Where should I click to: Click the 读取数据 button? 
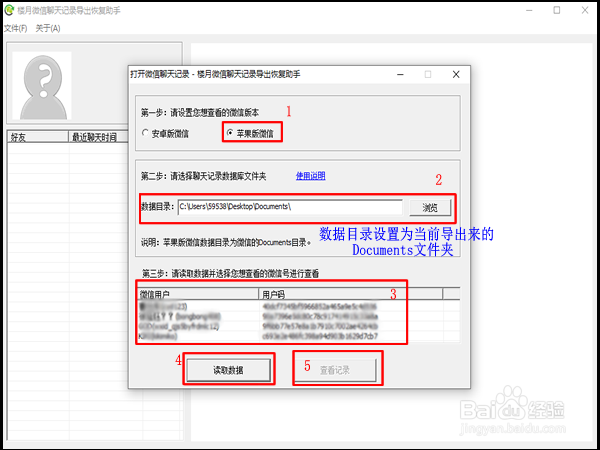(228, 370)
